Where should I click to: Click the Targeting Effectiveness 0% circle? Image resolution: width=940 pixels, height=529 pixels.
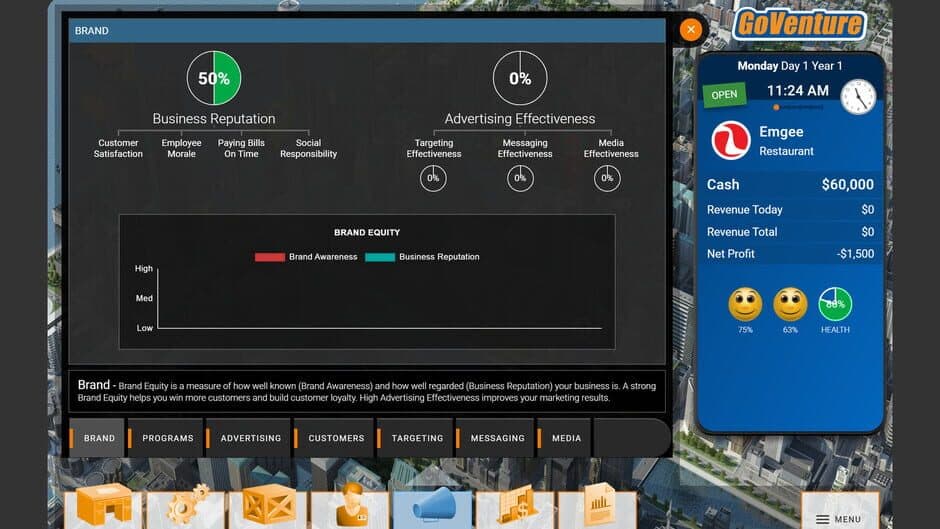pos(433,178)
